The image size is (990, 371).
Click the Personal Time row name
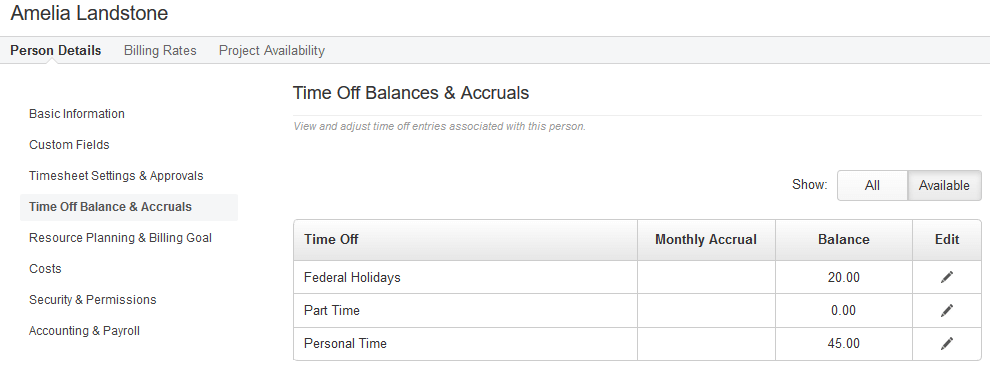[345, 343]
